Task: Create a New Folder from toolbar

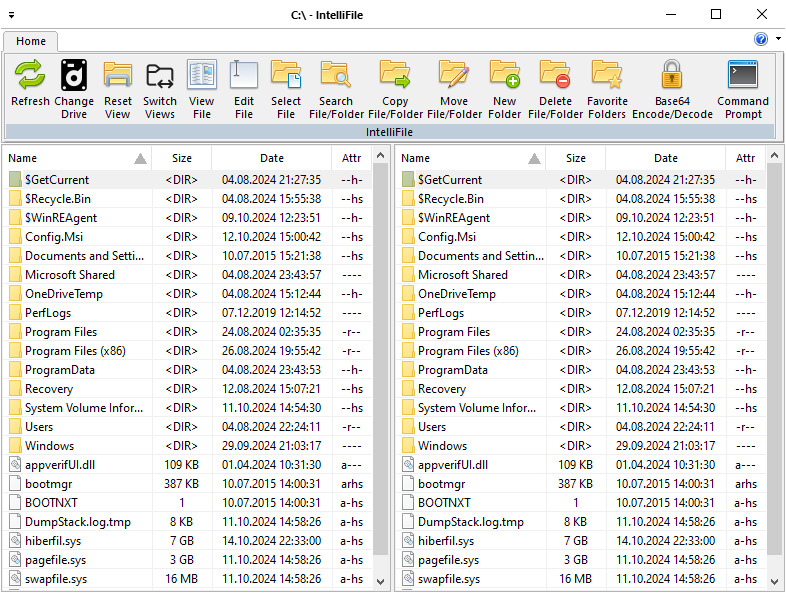Action: pos(504,89)
